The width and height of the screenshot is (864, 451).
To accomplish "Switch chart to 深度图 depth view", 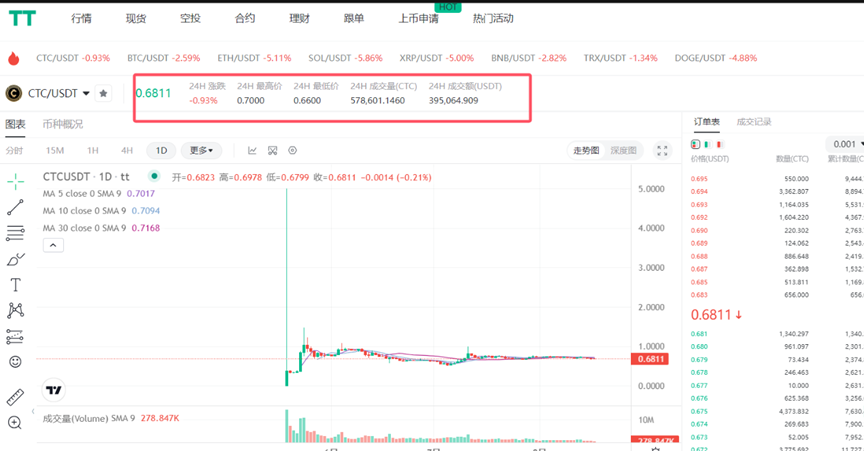I will (623, 151).
